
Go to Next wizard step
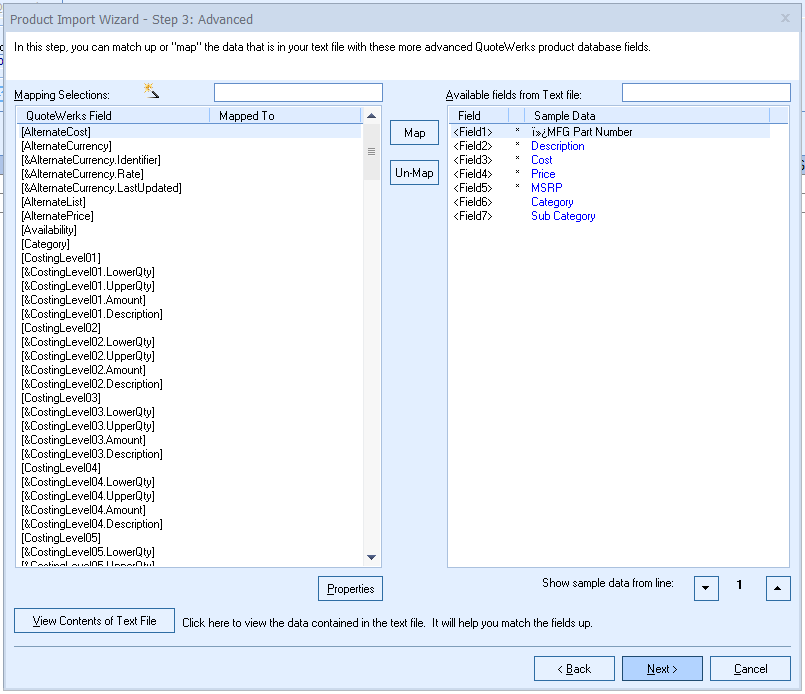point(662,669)
